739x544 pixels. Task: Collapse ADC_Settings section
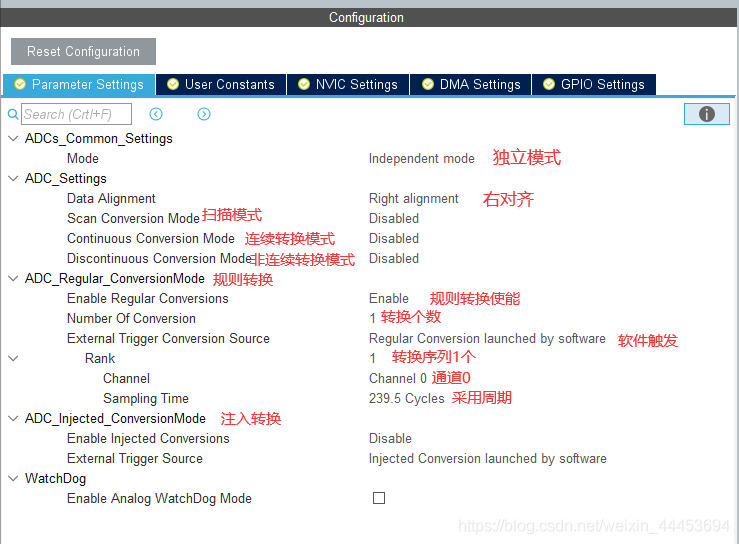13,179
